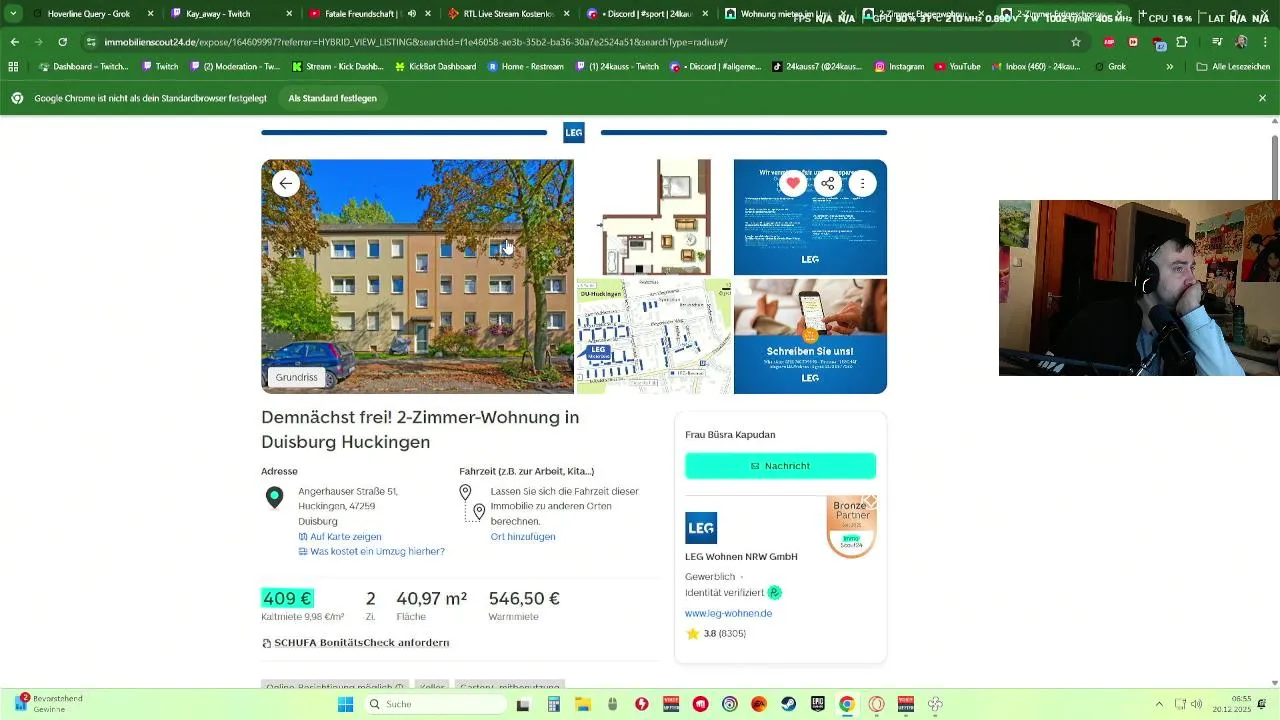This screenshot has height=720, width=1280.
Task: Open Steam from the taskbar
Action: click(x=788, y=704)
